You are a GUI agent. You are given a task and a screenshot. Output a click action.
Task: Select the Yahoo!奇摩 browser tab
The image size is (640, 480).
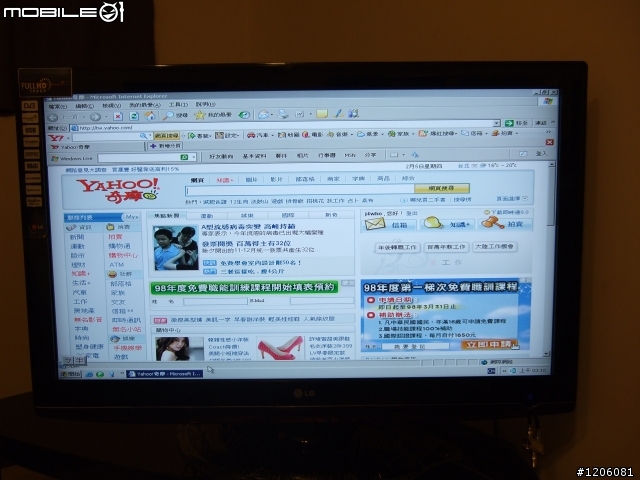(x=96, y=147)
